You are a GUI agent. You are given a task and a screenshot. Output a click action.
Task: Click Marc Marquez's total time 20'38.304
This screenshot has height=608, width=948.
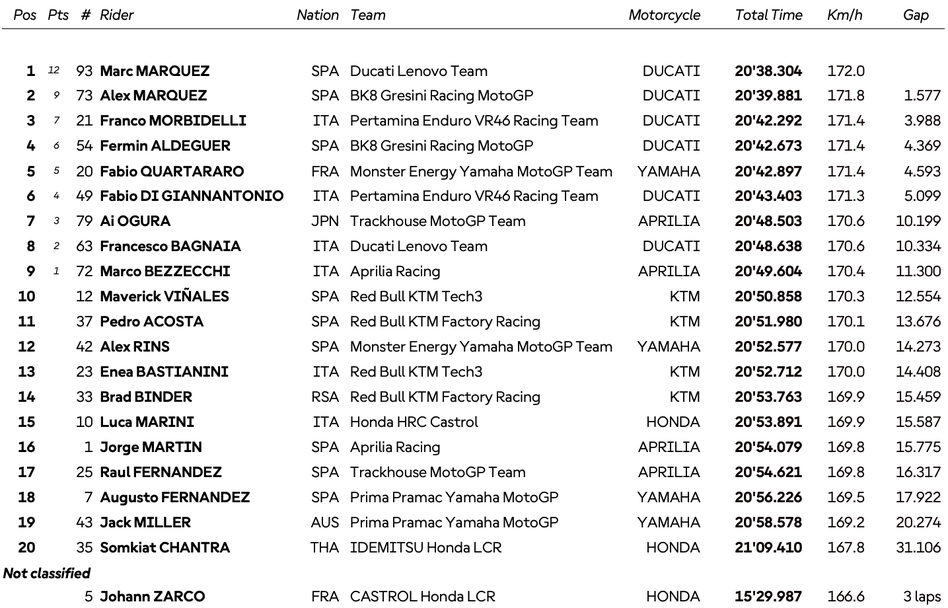coord(768,71)
